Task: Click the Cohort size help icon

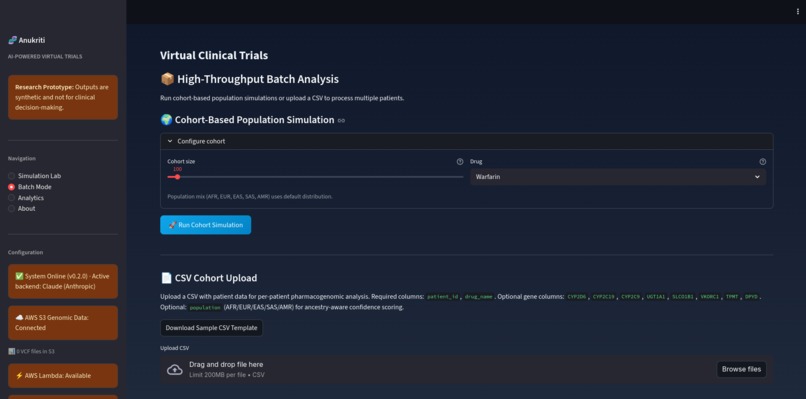Action: pos(460,161)
